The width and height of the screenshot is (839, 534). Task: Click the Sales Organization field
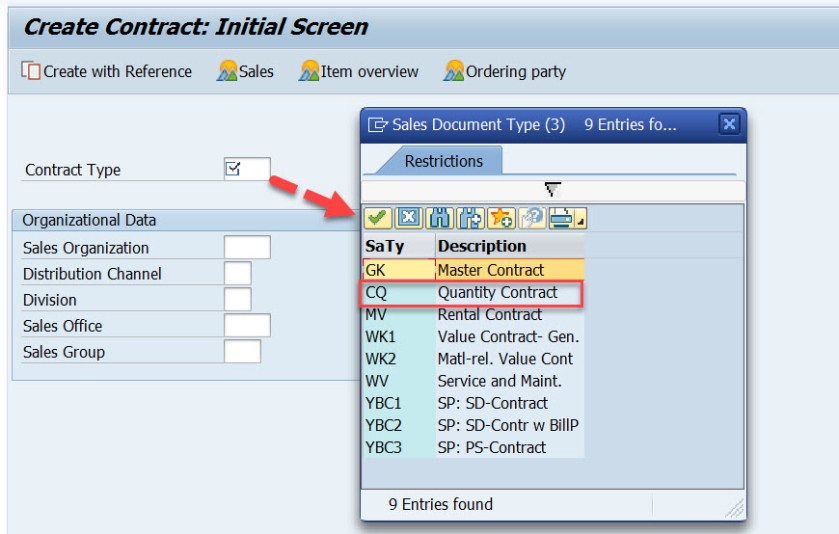[247, 248]
